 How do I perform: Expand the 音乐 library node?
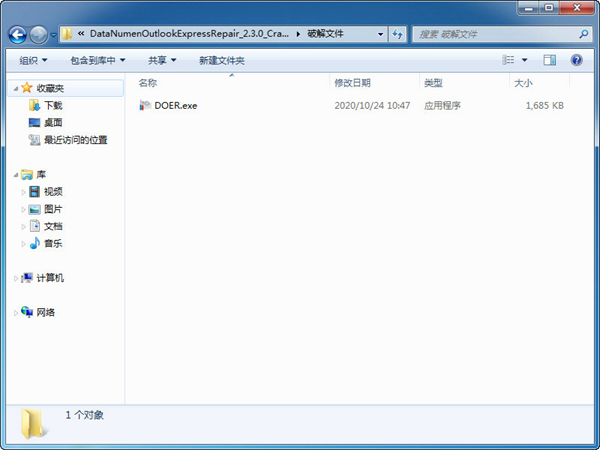(23, 244)
